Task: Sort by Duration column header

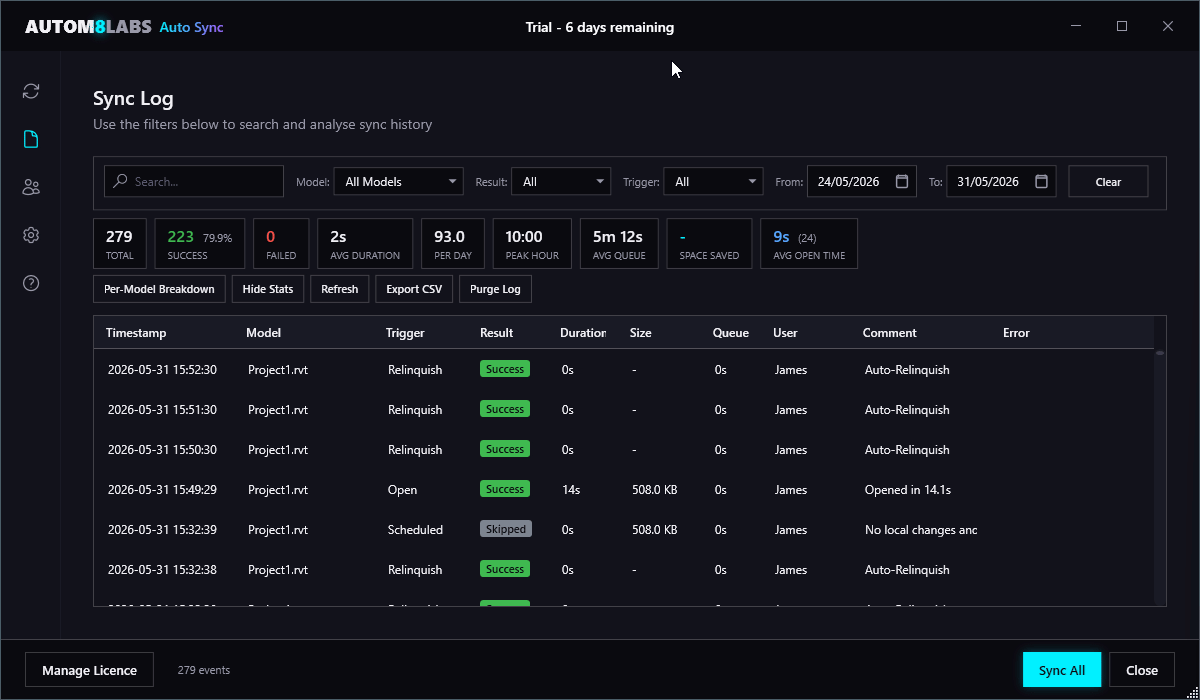Action: (583, 333)
